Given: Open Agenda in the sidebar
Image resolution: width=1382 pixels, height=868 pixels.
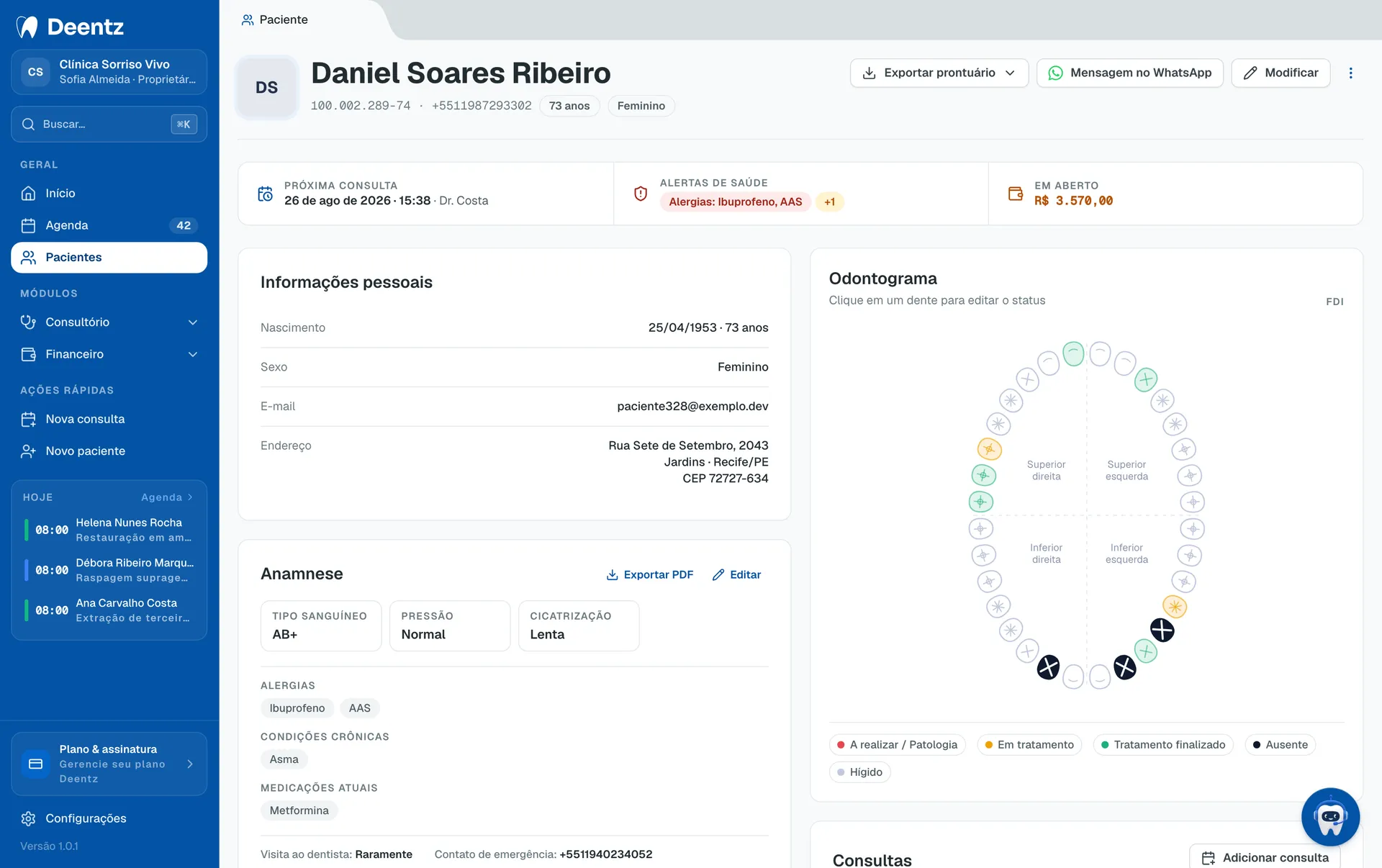Looking at the screenshot, I should point(109,225).
